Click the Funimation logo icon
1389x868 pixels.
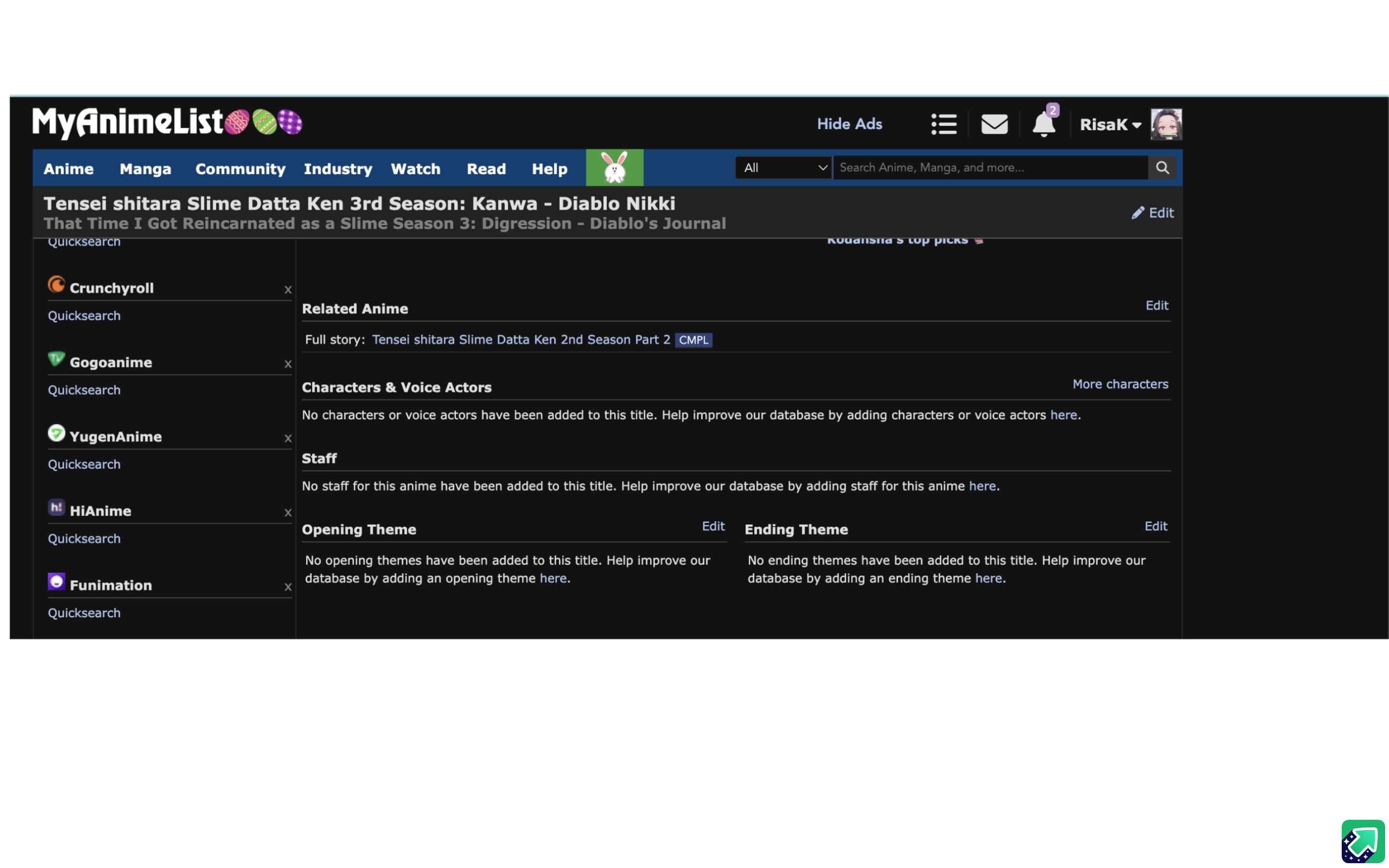point(56,582)
